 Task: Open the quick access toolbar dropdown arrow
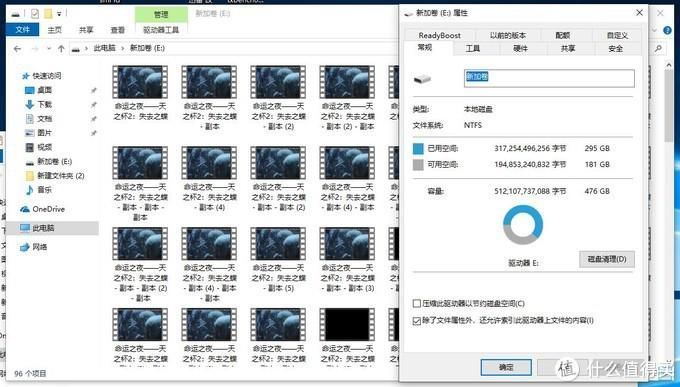[x=59, y=14]
